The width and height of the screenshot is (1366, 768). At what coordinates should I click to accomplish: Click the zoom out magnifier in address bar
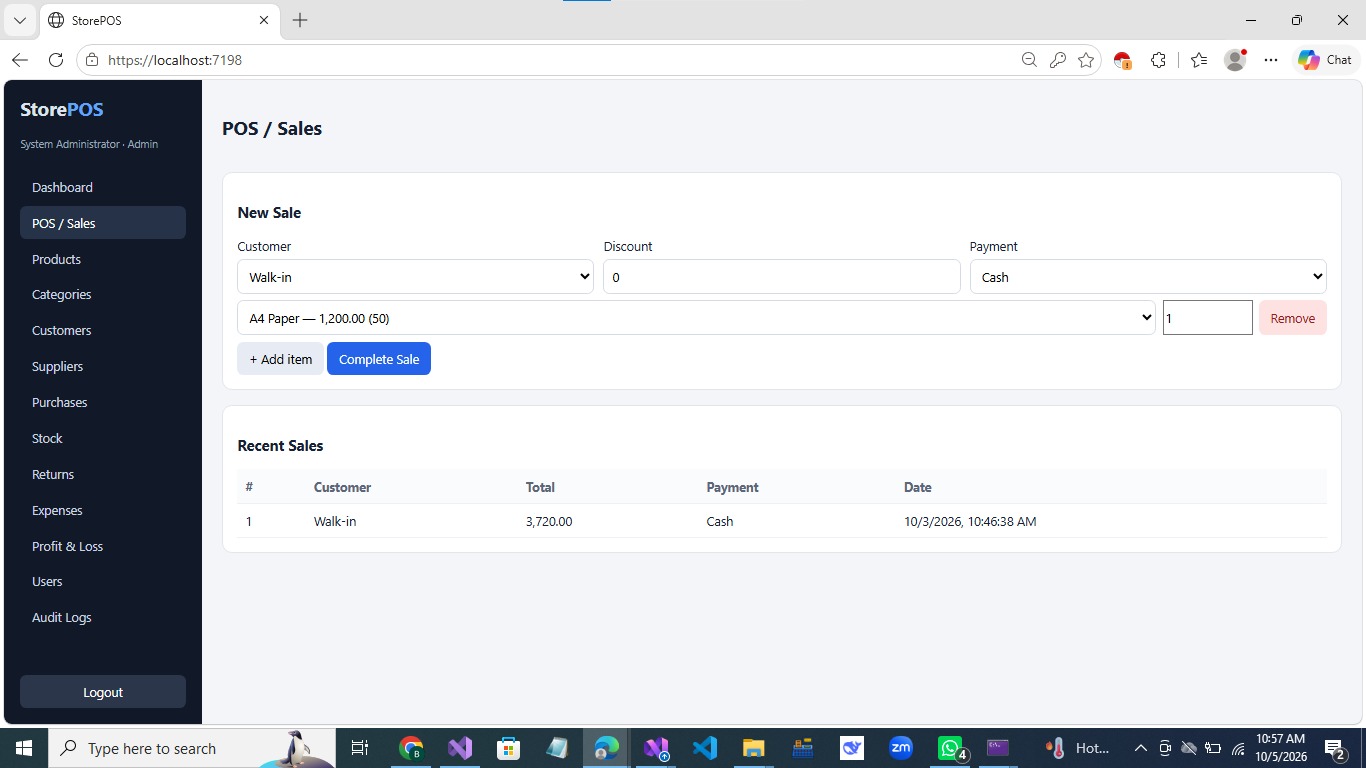pyautogui.click(x=1029, y=60)
